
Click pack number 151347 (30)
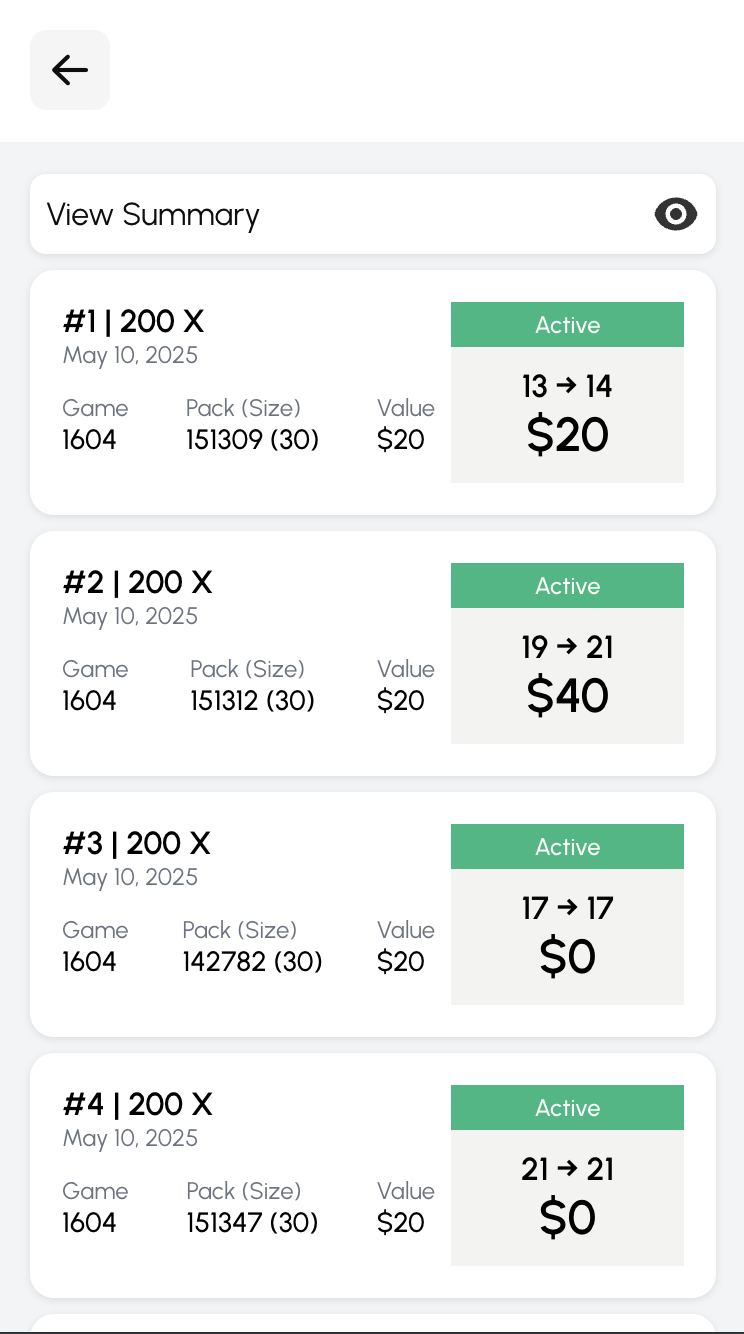(x=252, y=1223)
